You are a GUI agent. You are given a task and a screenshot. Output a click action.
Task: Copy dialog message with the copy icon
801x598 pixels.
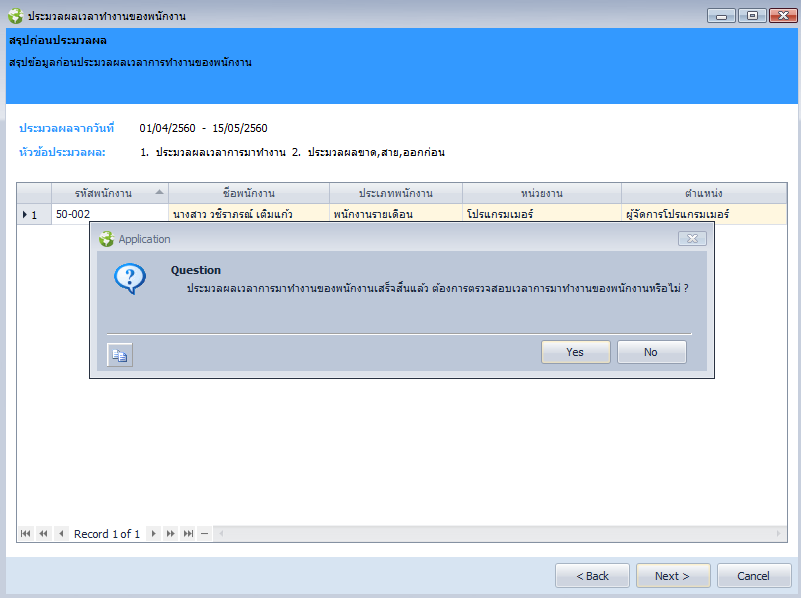(120, 355)
